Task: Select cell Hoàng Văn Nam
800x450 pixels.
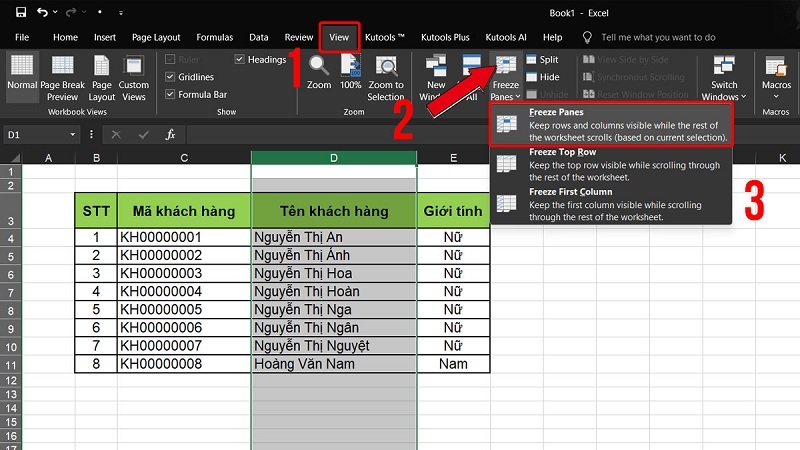Action: click(334, 364)
